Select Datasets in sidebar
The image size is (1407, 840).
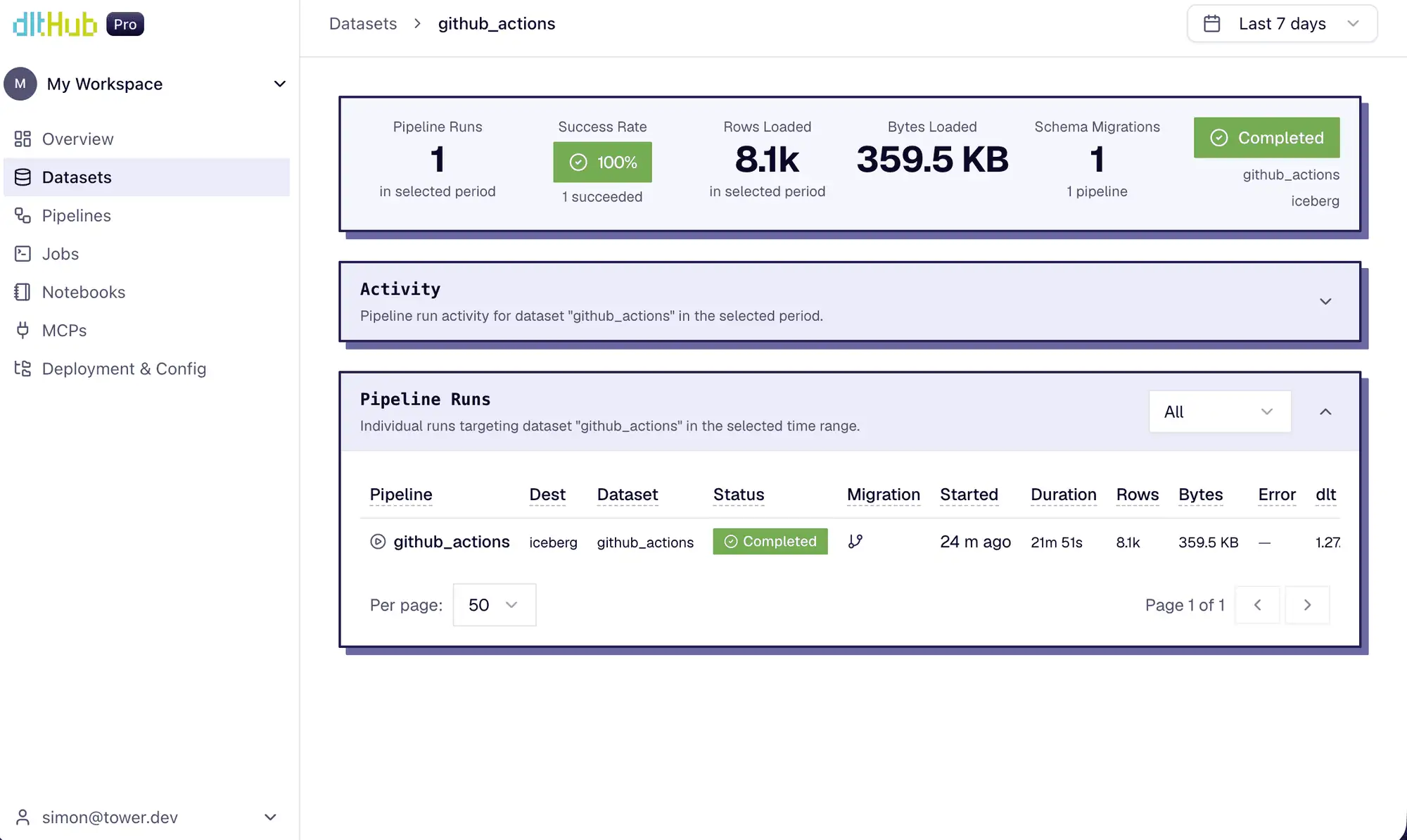tap(147, 177)
